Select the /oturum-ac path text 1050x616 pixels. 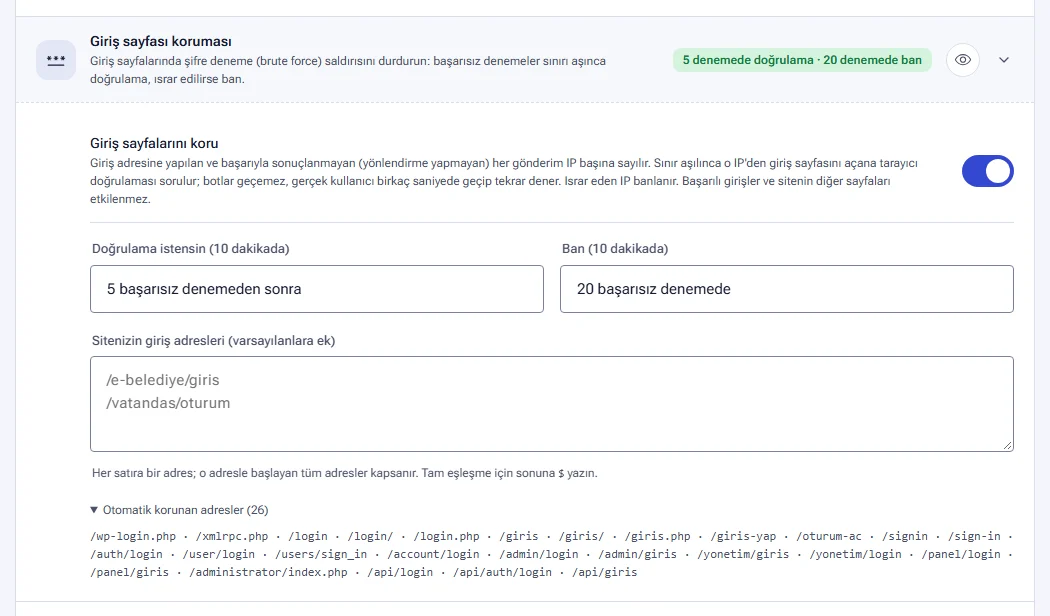829,536
